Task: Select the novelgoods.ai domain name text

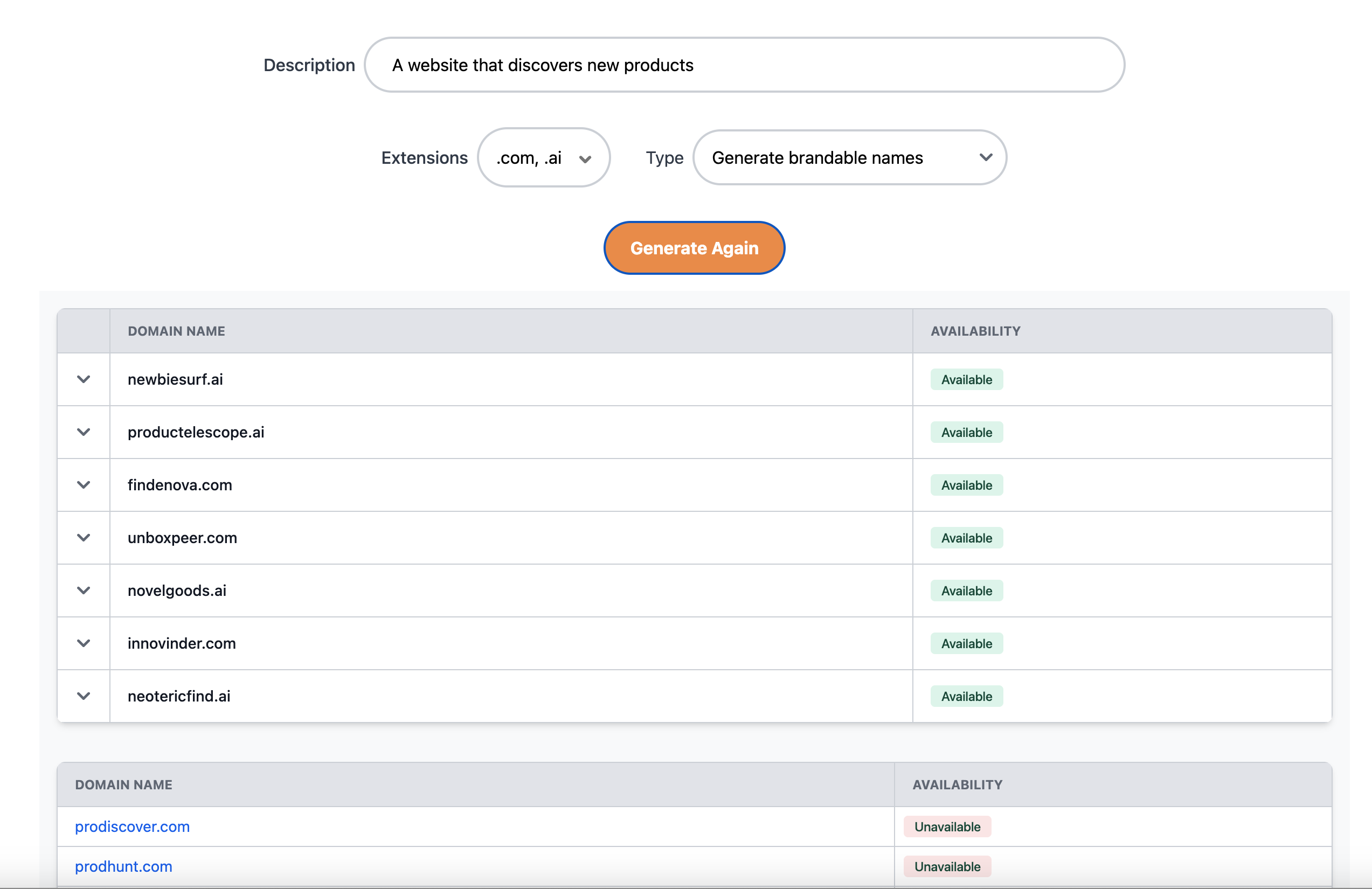Action: (177, 591)
